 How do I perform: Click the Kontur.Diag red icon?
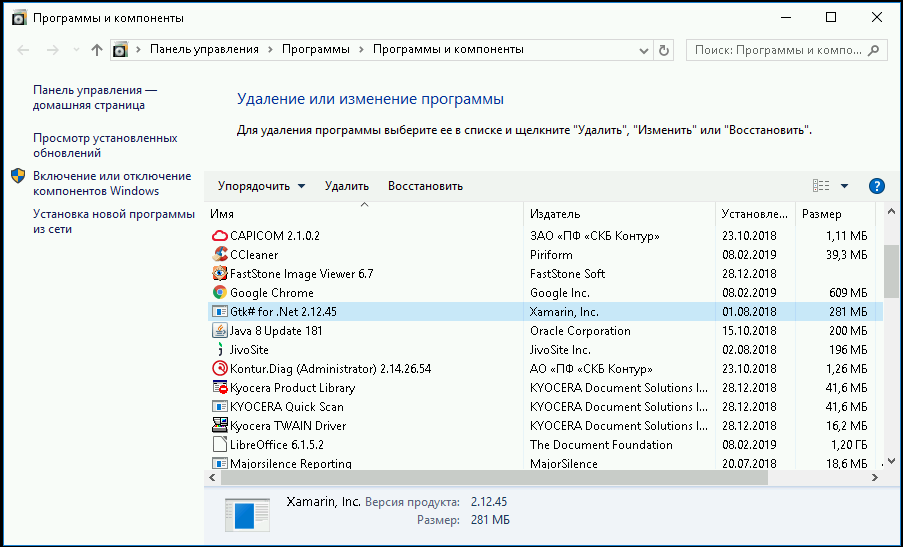(219, 369)
